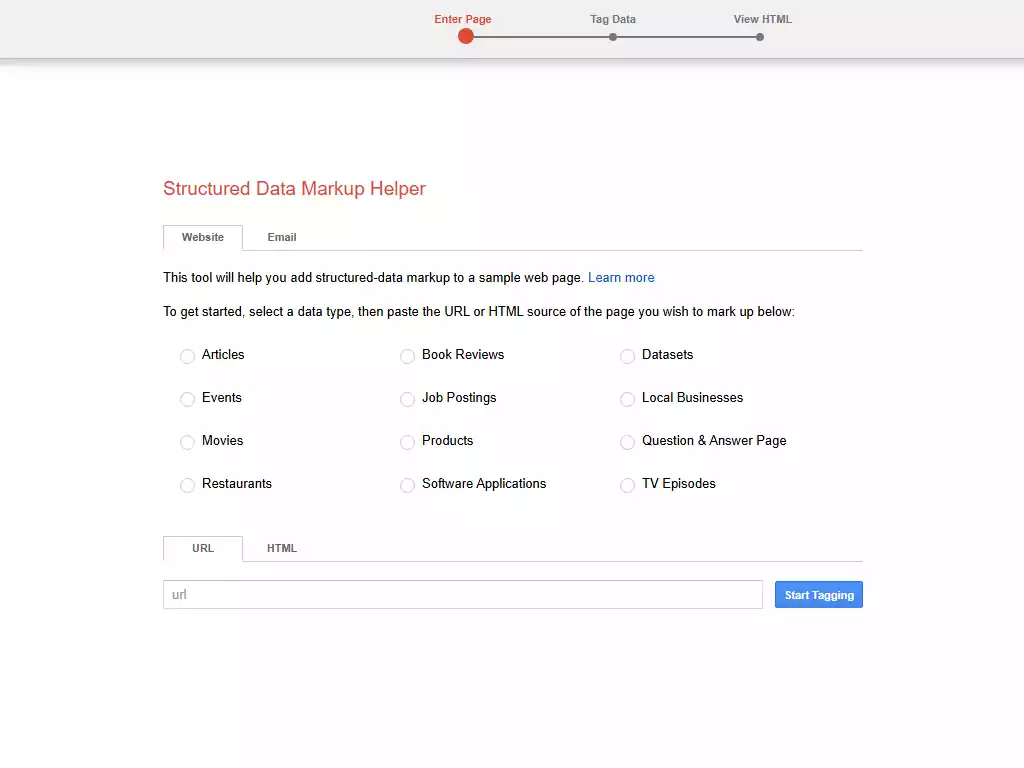1024x768 pixels.
Task: Select the Products data type
Action: click(x=407, y=443)
